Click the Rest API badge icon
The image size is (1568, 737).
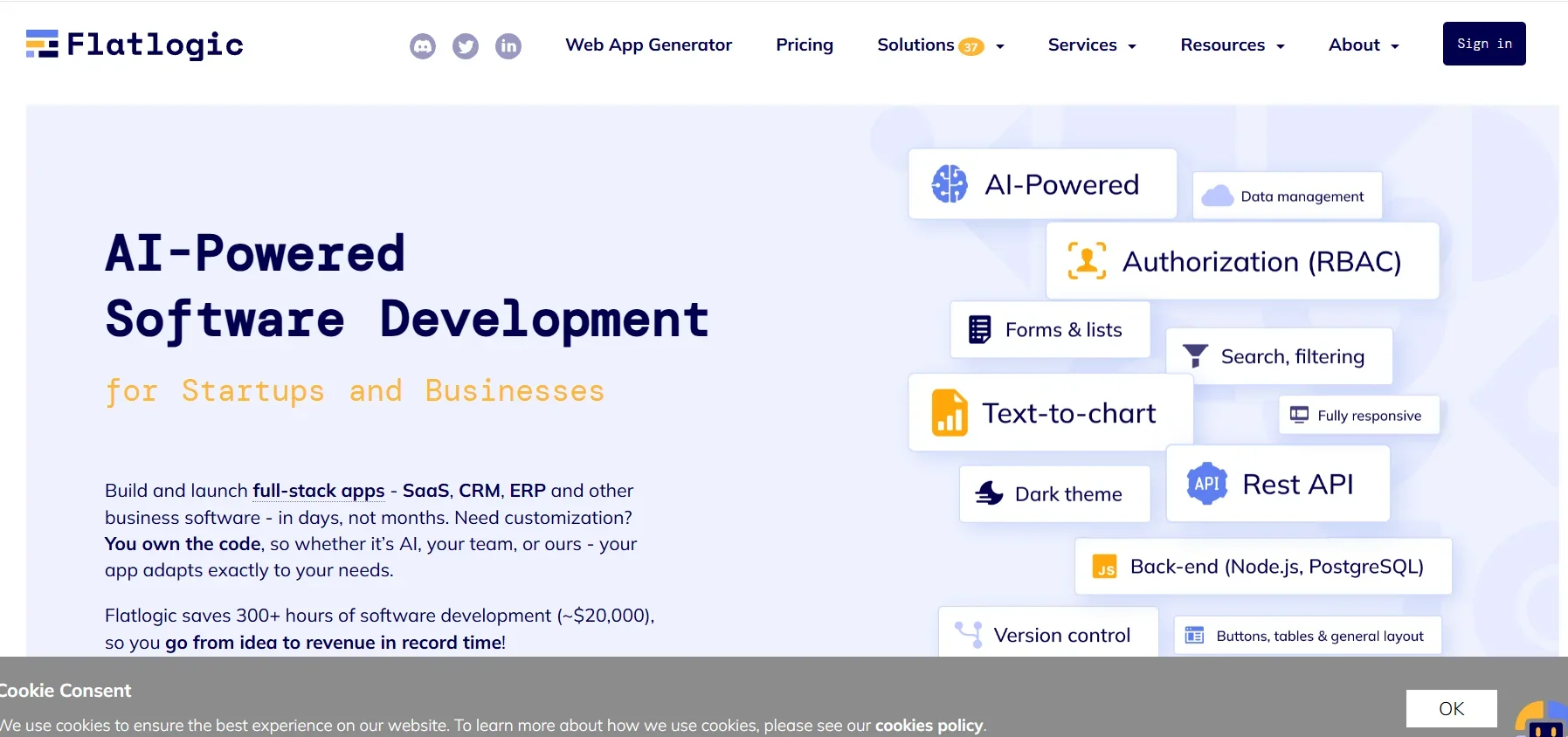coord(1207,484)
